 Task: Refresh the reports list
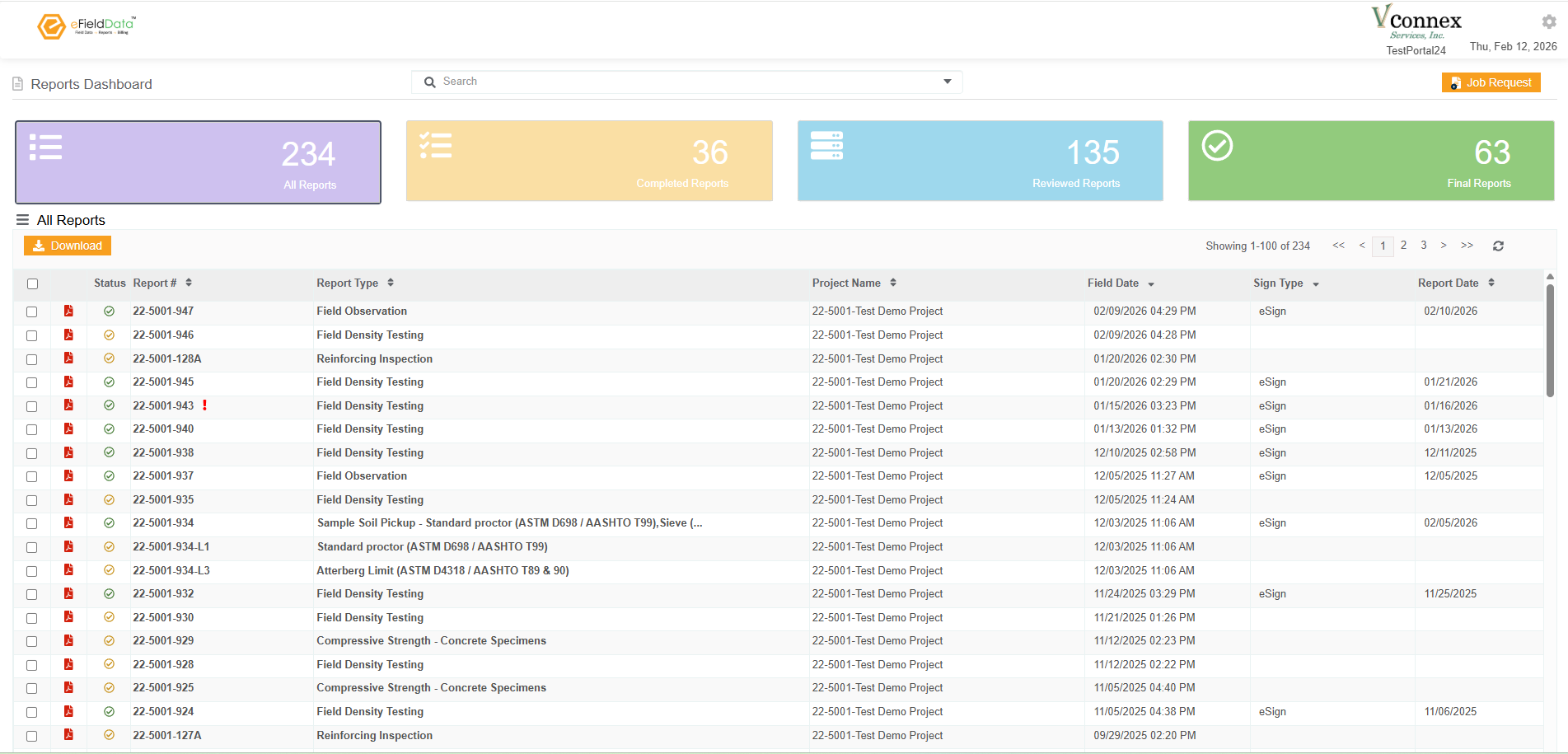pyautogui.click(x=1498, y=245)
